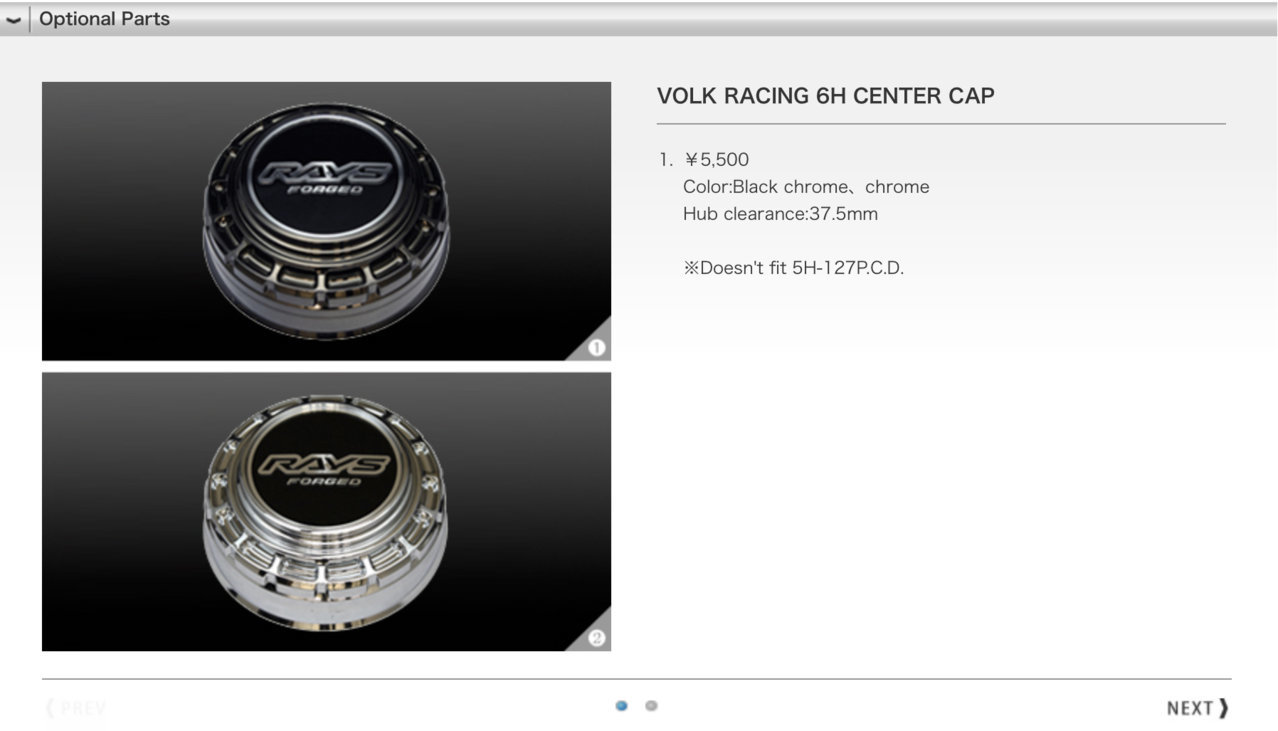Switch to the gray second page dot
Screen dimensions: 1278x731
point(651,706)
